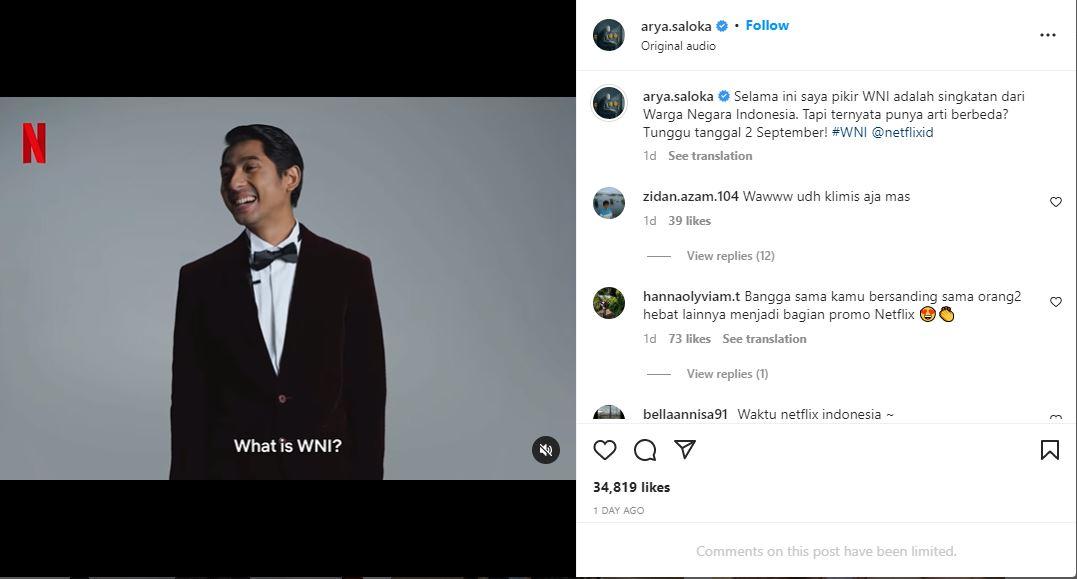Open hannaolyviam.t's profile avatar
Screen dimensions: 1077x579
pos(609,303)
